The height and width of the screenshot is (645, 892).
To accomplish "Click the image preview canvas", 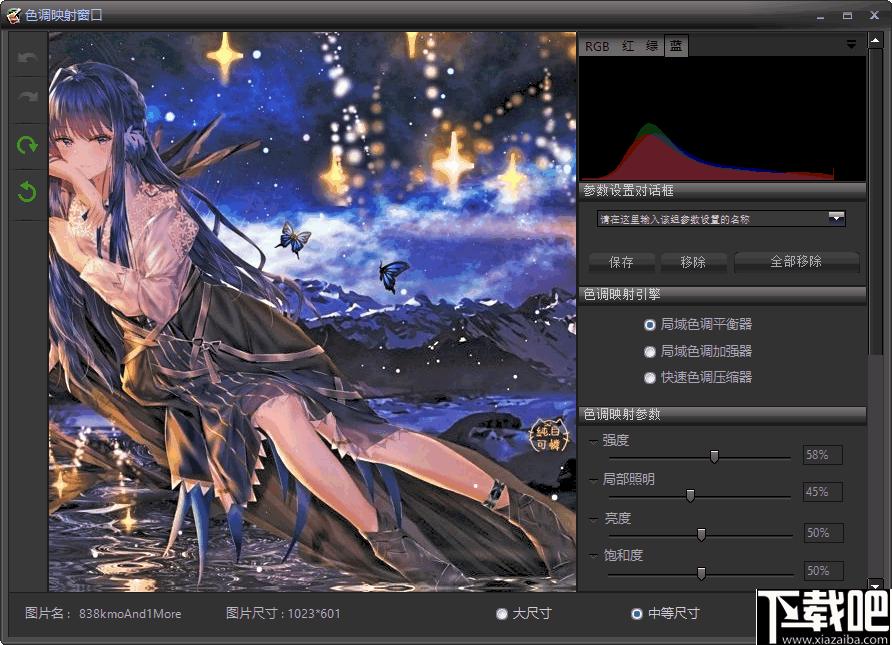I will (312, 312).
